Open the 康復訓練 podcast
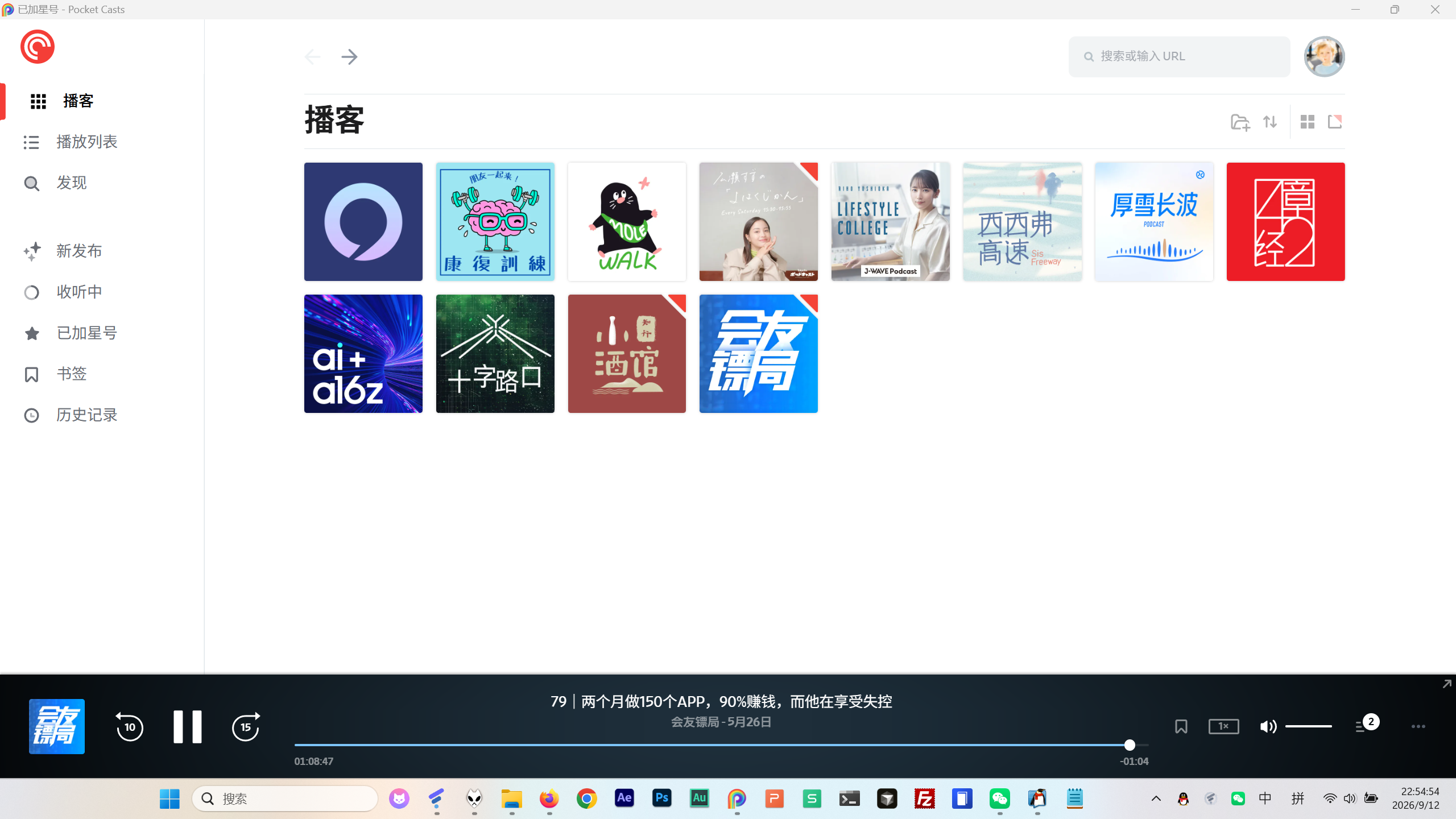The width and height of the screenshot is (1456, 819). pos(495,222)
